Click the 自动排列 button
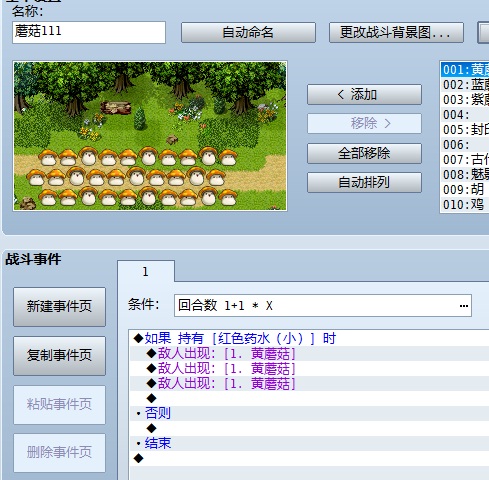The image size is (489, 480). 364,182
